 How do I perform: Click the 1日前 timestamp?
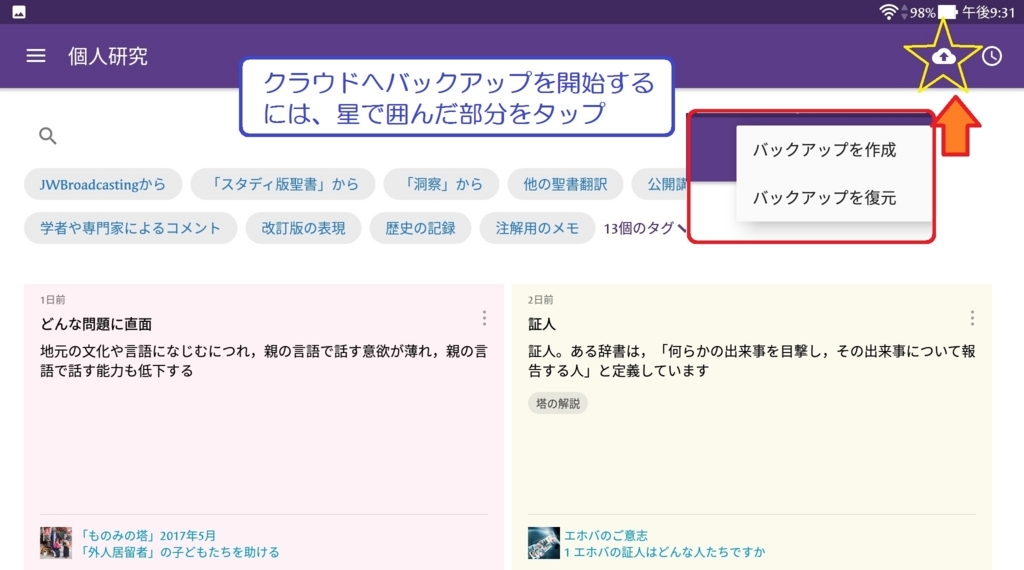52,300
